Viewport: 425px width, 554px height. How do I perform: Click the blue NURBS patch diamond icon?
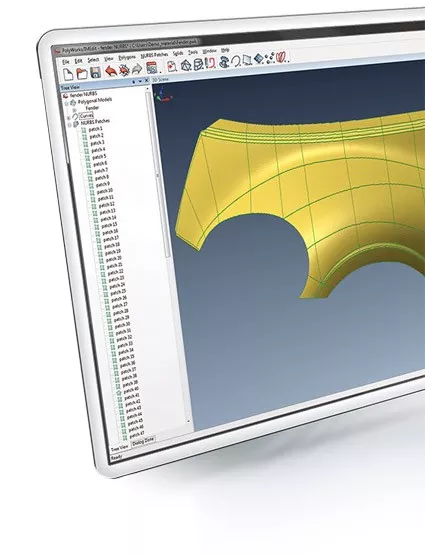[259, 59]
